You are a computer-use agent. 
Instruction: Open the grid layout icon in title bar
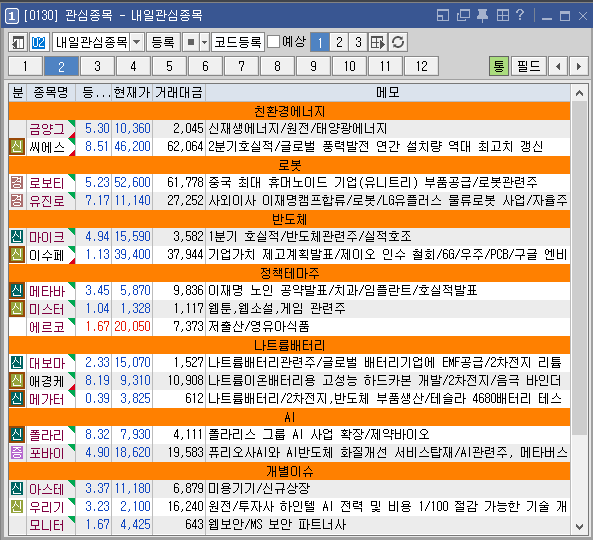(x=503, y=16)
